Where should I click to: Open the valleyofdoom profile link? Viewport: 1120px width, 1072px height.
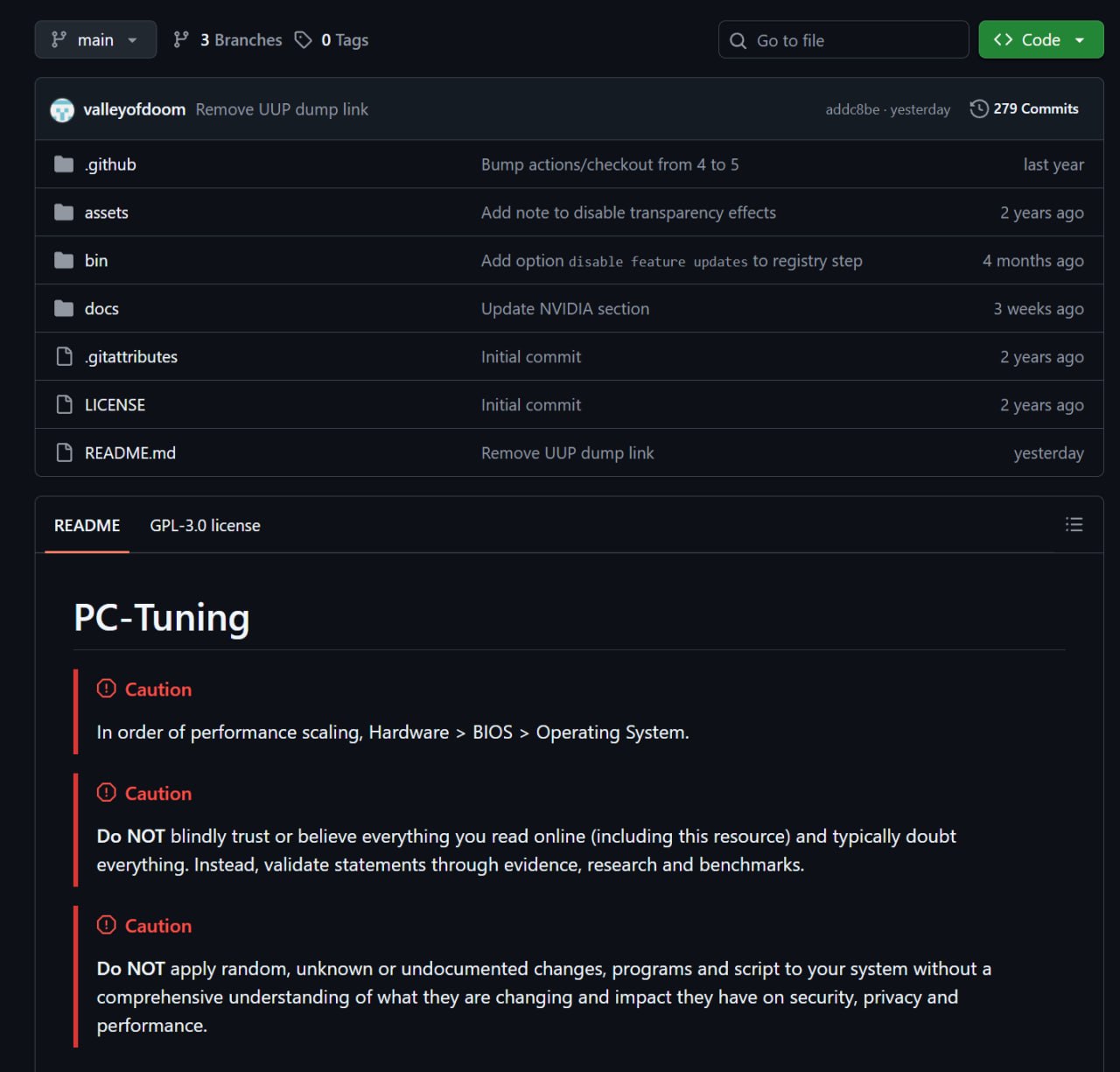click(x=134, y=109)
